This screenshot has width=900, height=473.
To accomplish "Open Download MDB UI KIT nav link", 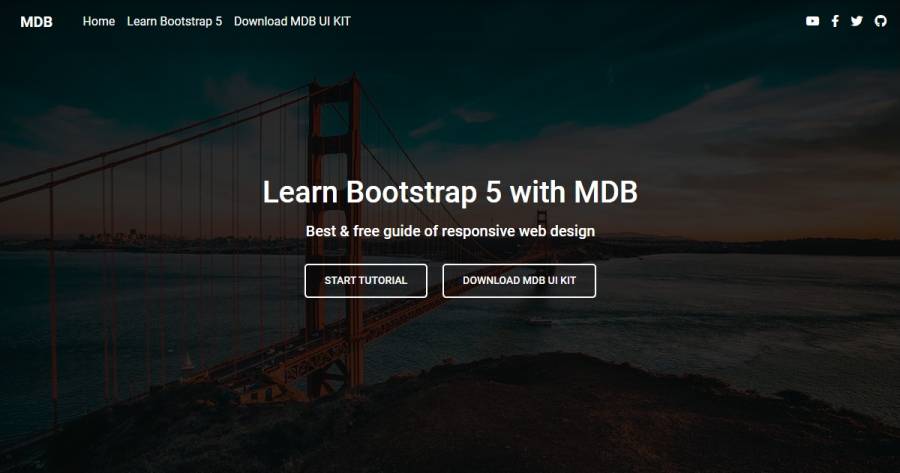I will point(292,21).
